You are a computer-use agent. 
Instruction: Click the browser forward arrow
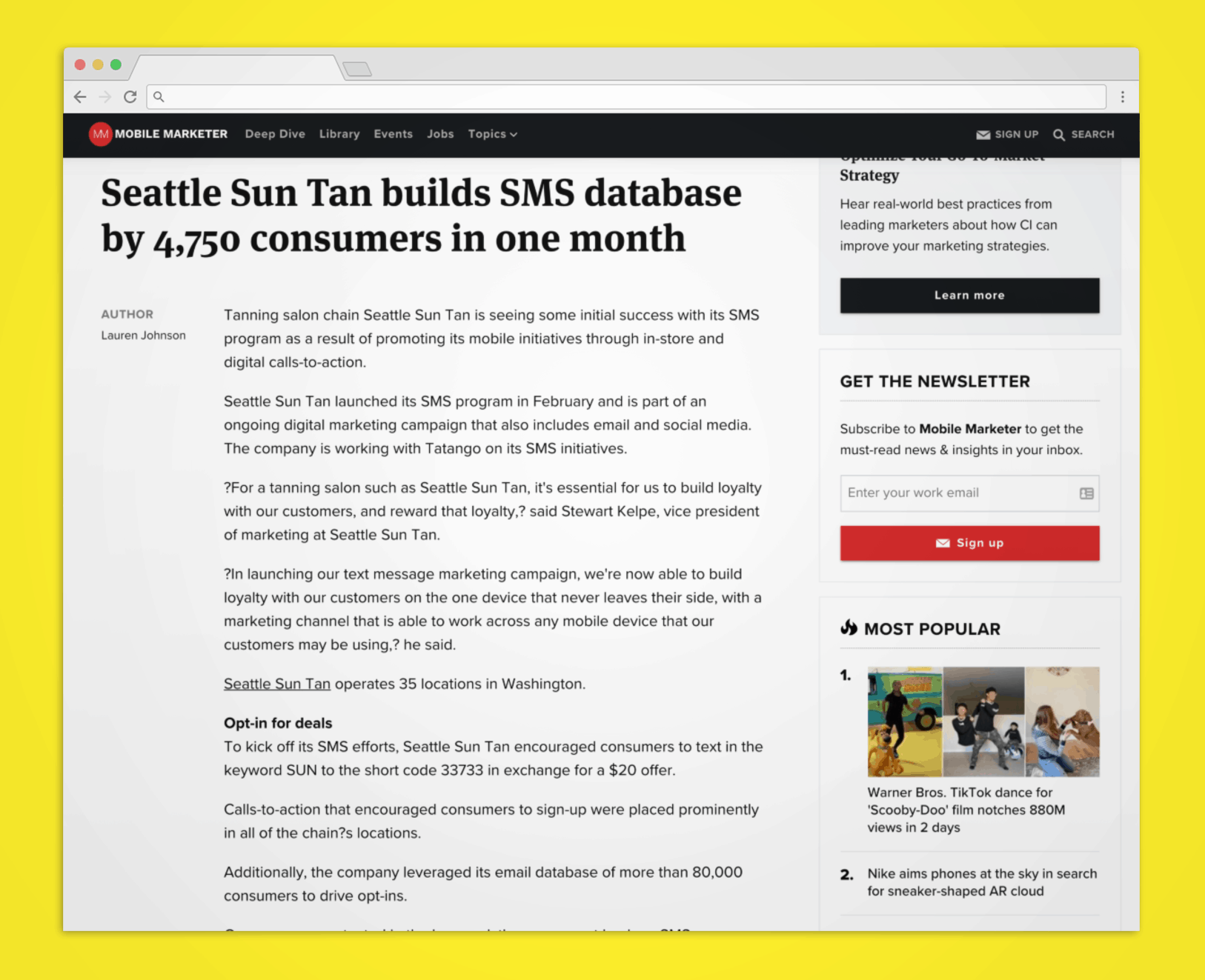pos(105,97)
